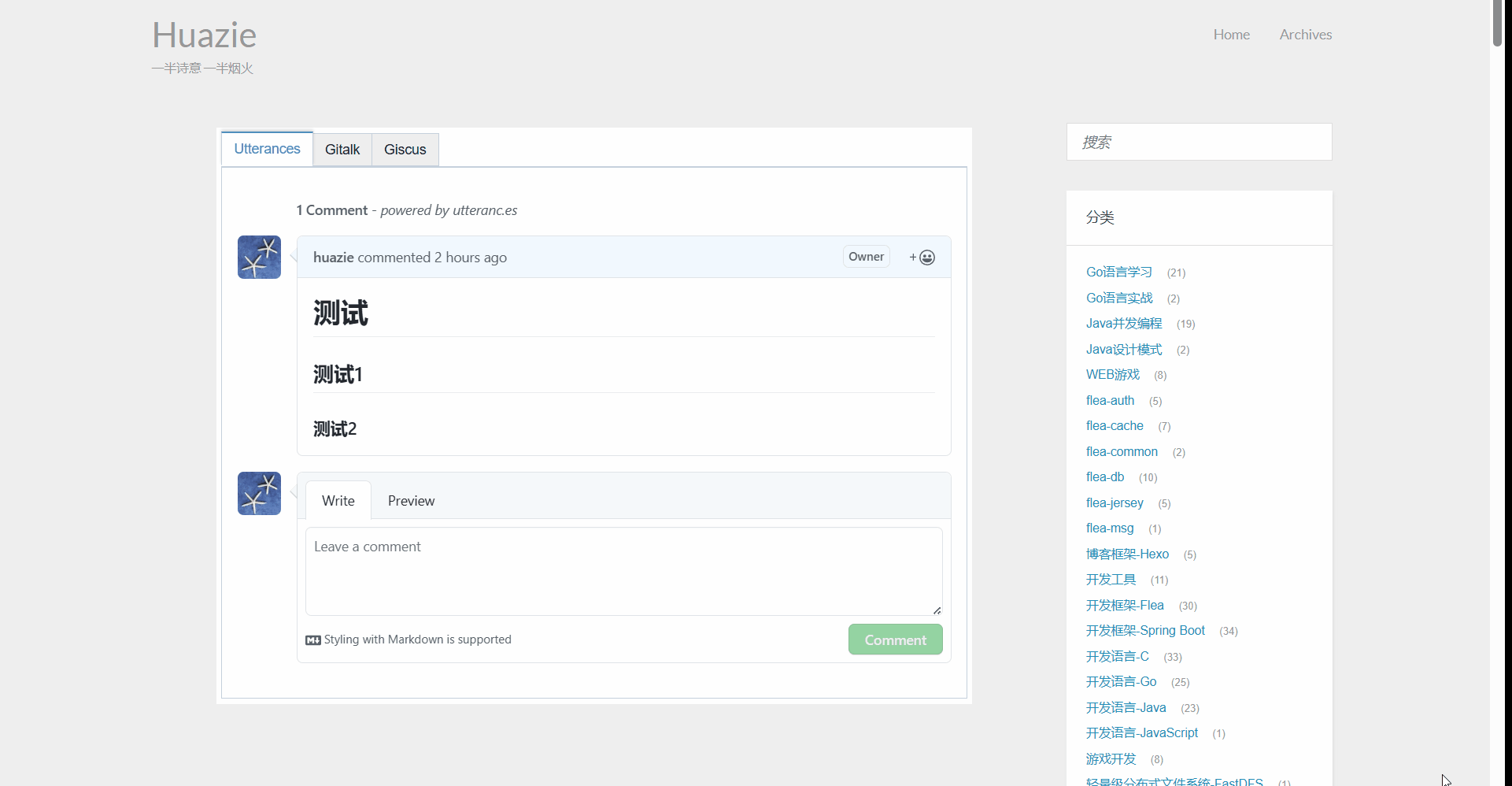Click huazie's avatar on the posted comment
The width and height of the screenshot is (1512, 786).
tap(259, 257)
